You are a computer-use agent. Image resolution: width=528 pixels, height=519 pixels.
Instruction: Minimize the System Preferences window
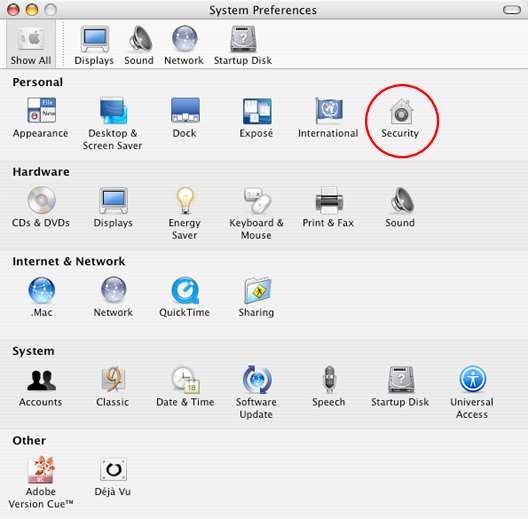click(32, 10)
